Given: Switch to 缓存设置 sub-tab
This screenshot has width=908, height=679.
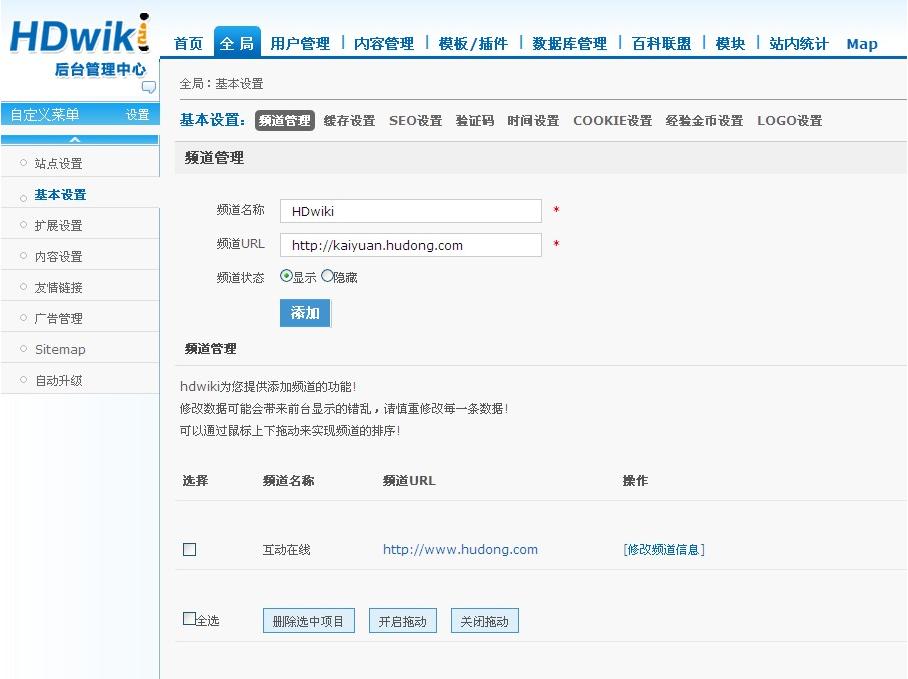Looking at the screenshot, I should point(350,120).
